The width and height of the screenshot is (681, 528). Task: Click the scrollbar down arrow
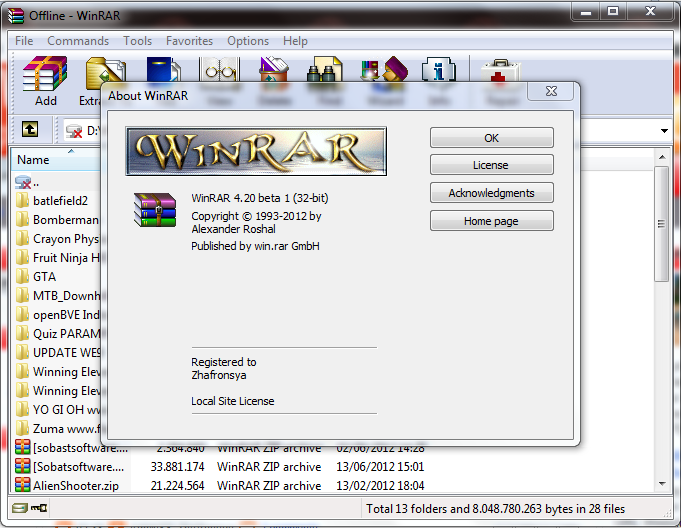click(x=662, y=484)
